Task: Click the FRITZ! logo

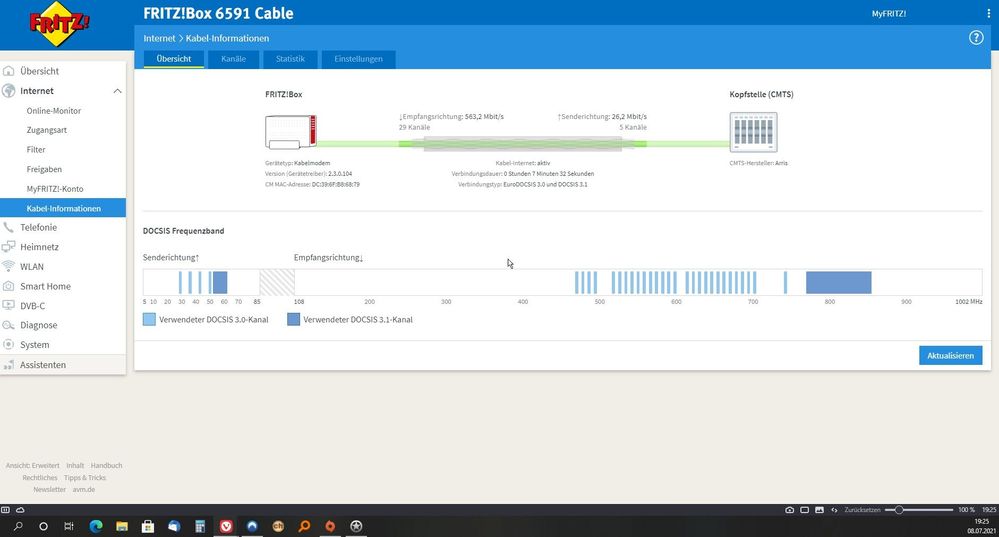Action: click(x=59, y=24)
